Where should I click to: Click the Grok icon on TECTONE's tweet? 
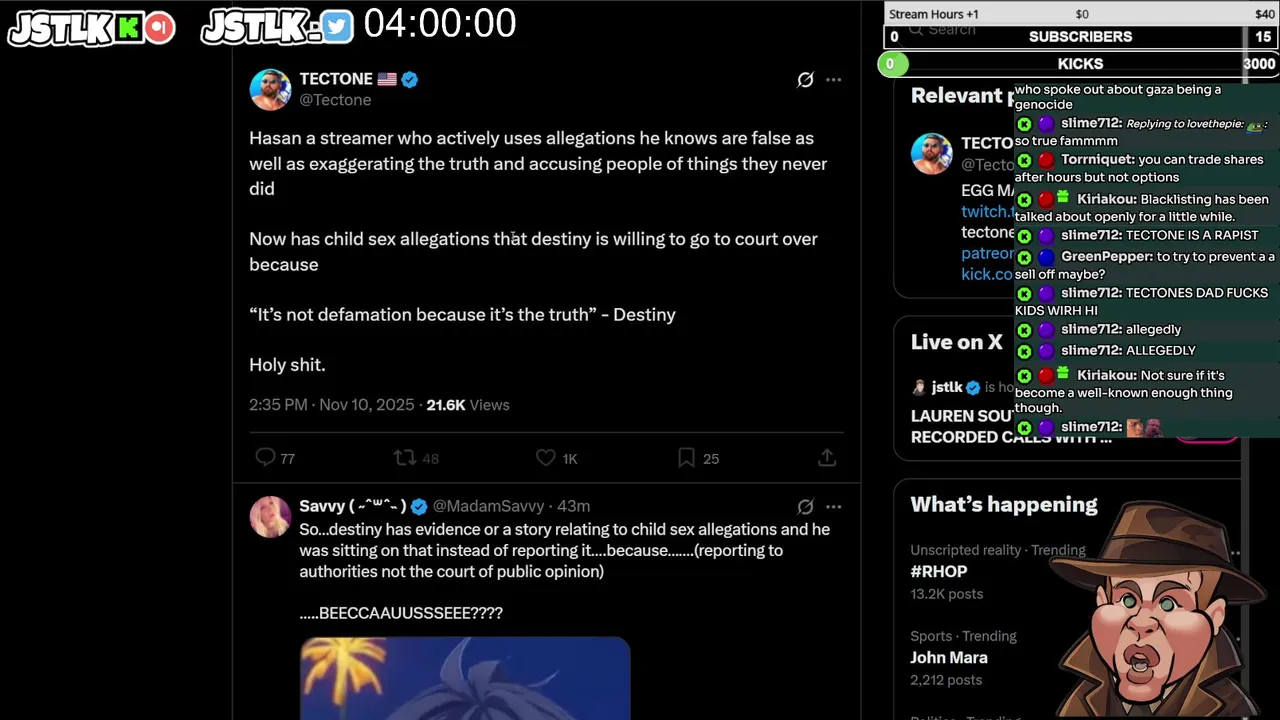coord(805,80)
